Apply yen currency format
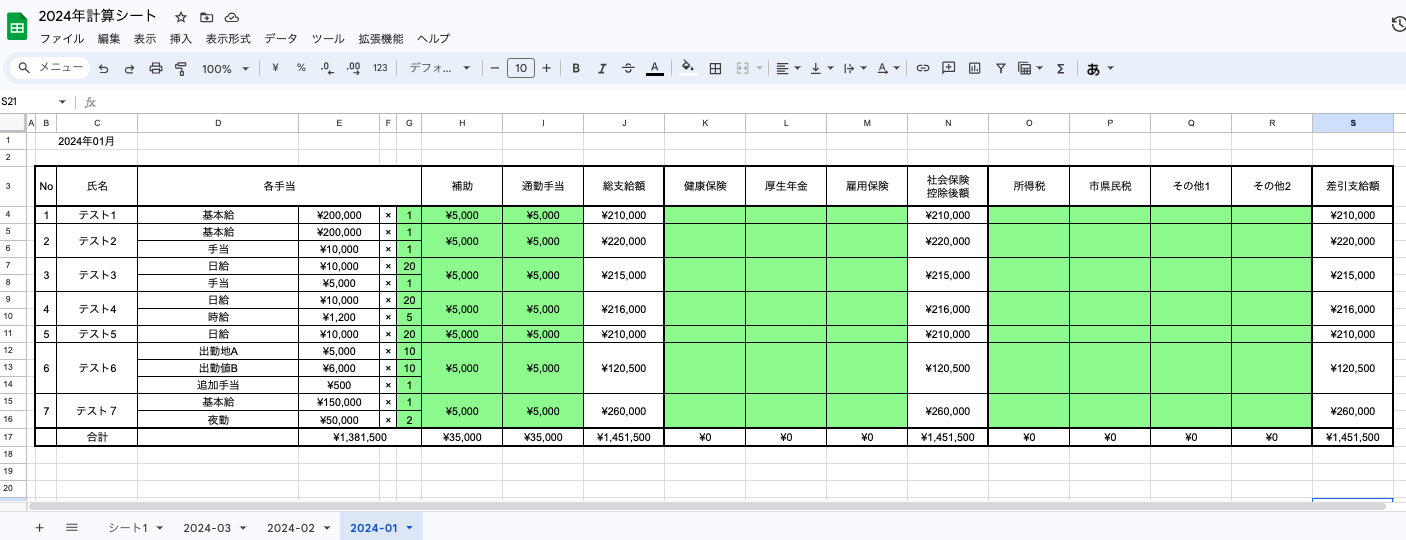 point(275,69)
